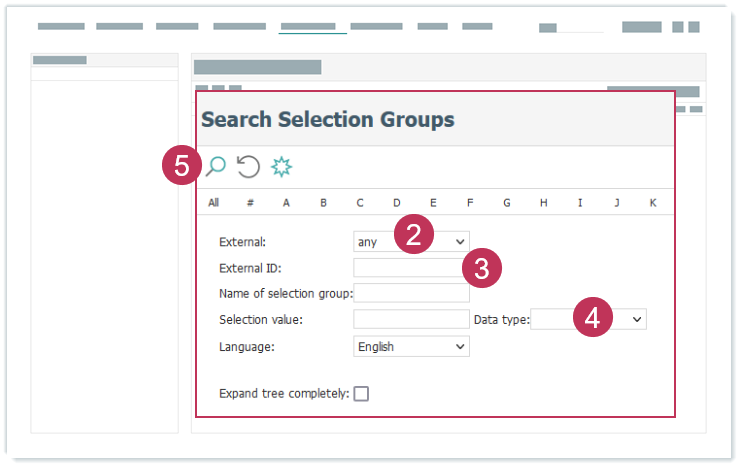Filter by letter B
The image size is (741, 468).
[323, 203]
